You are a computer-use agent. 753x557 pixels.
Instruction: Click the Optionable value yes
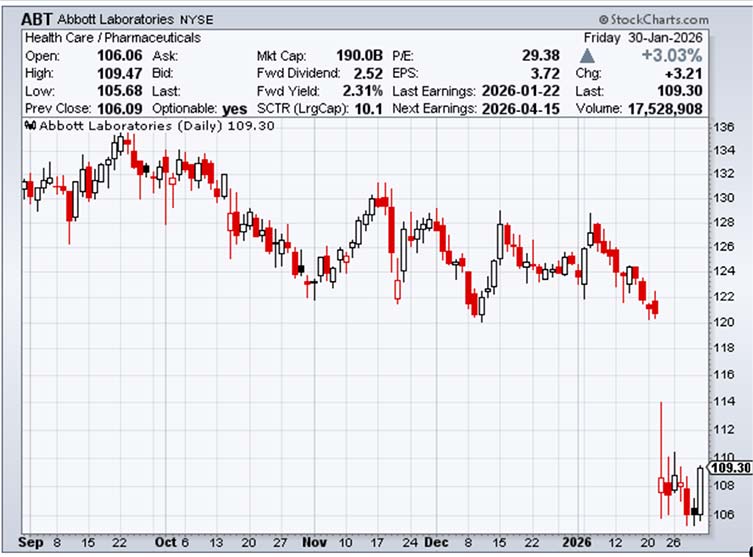point(234,109)
